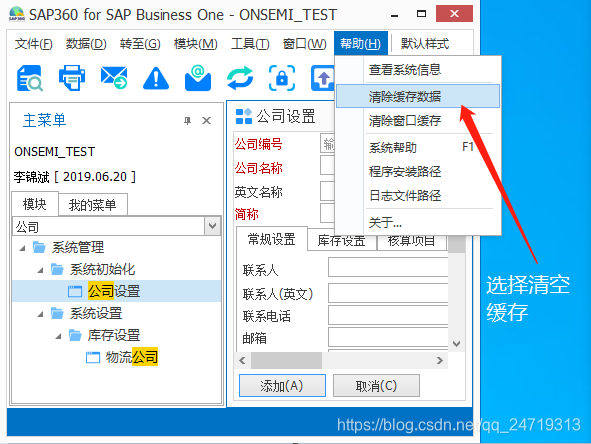The width and height of the screenshot is (591, 444).
Task: Click the 联系人(英文) input field
Action: 388,293
